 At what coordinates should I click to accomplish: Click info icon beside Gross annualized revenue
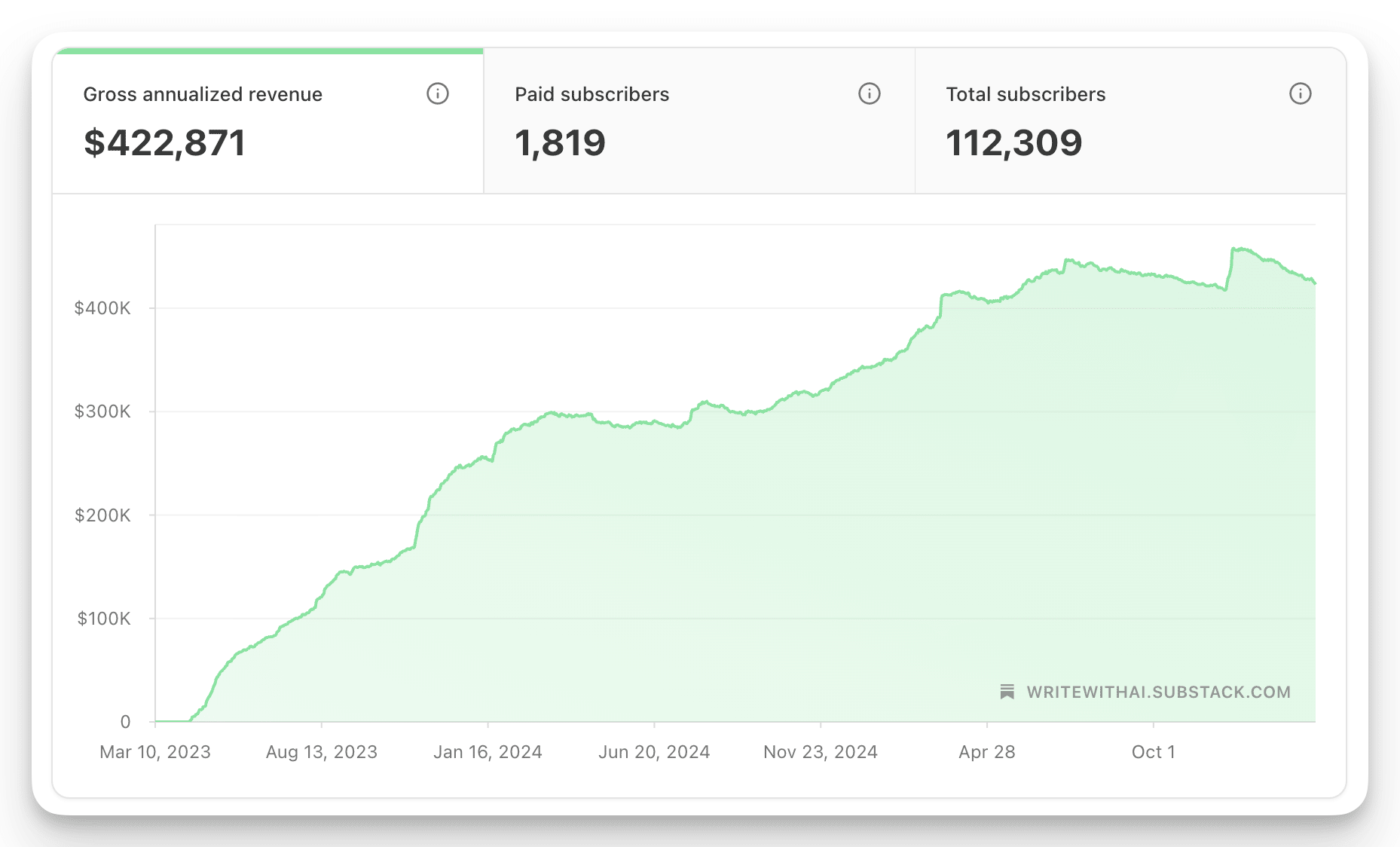[437, 93]
